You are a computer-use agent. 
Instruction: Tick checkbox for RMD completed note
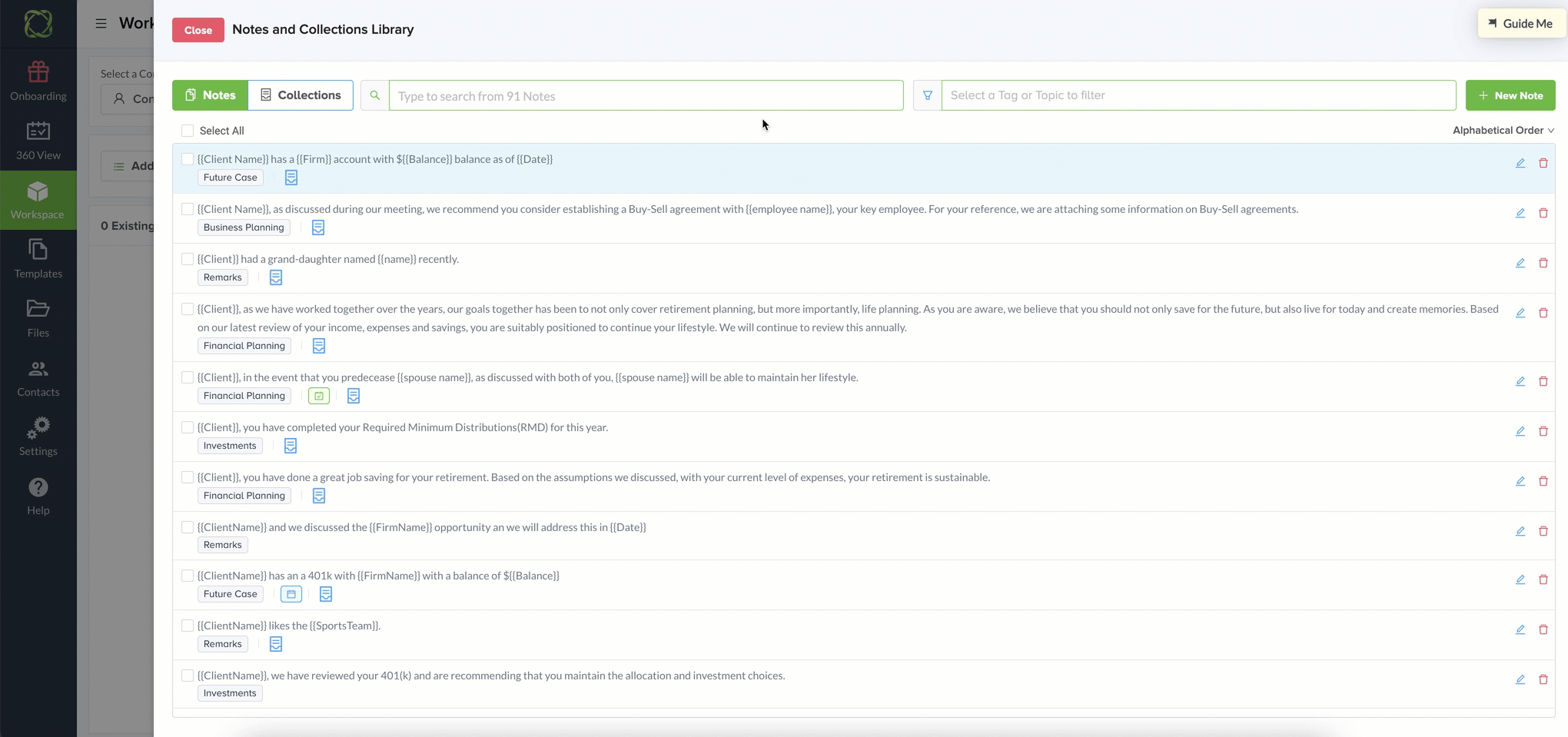(188, 427)
